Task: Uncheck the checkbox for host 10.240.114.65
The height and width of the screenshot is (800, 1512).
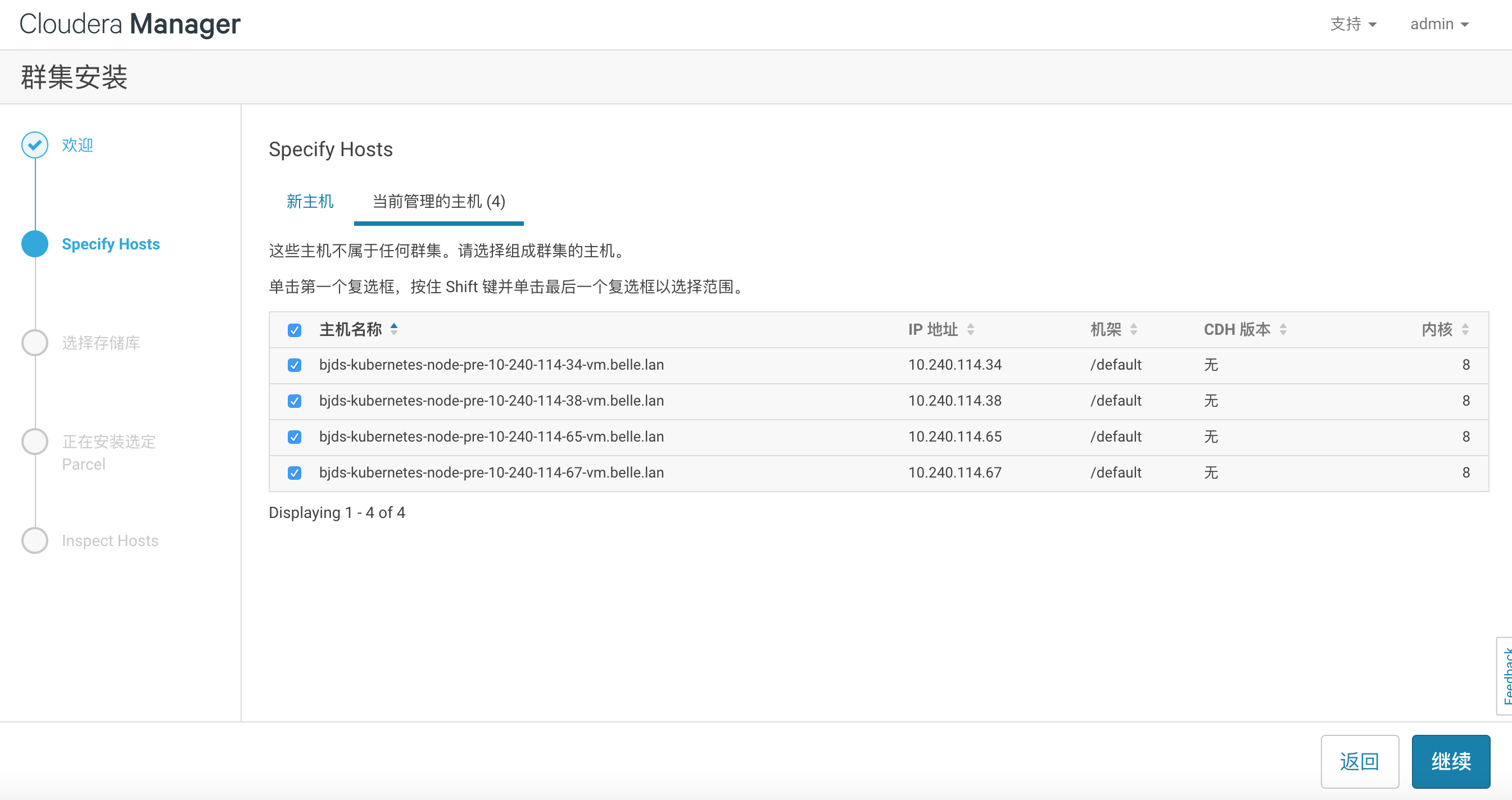Action: pyautogui.click(x=296, y=436)
